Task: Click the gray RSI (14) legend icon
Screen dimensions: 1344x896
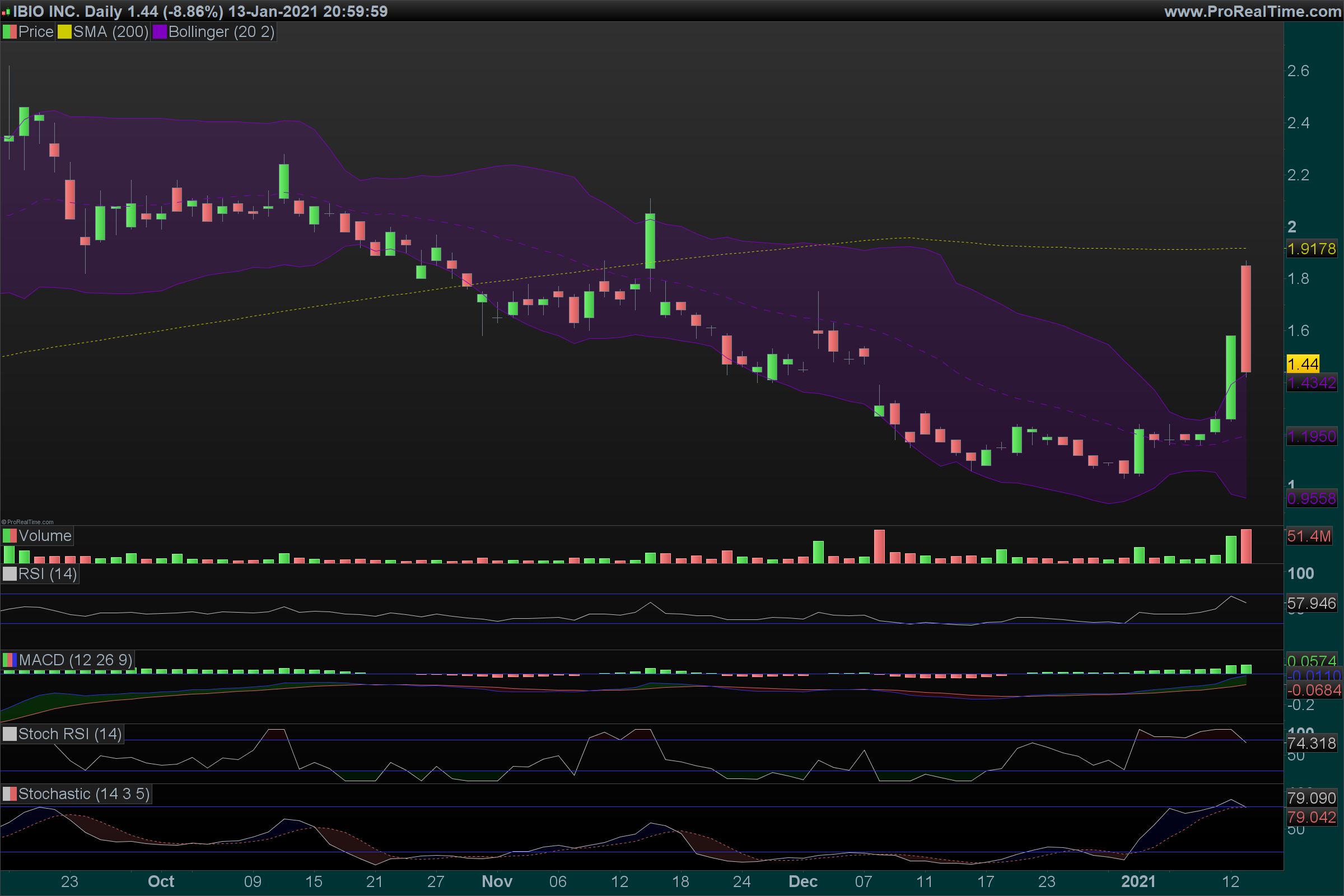Action: [9, 573]
